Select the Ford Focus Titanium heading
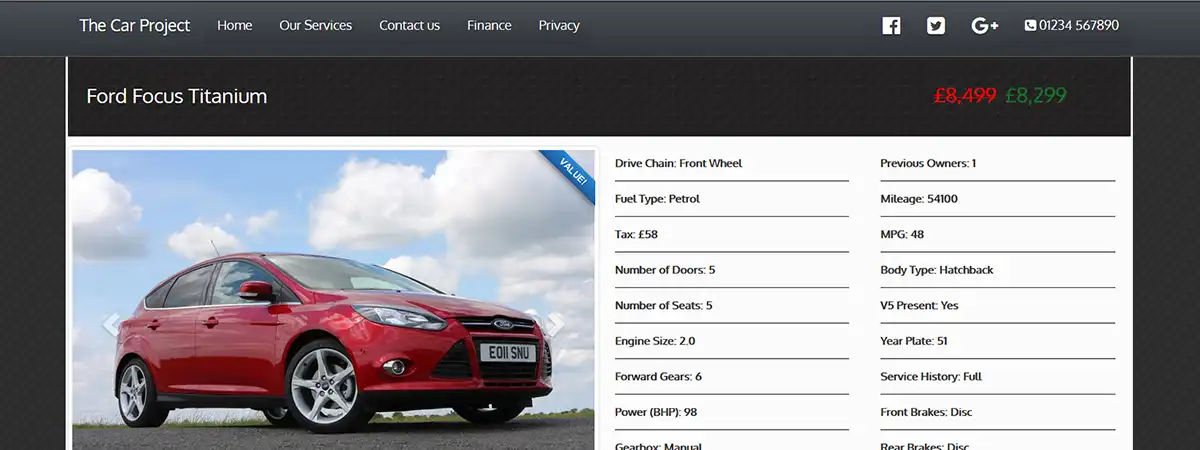This screenshot has height=450, width=1200. click(x=177, y=97)
